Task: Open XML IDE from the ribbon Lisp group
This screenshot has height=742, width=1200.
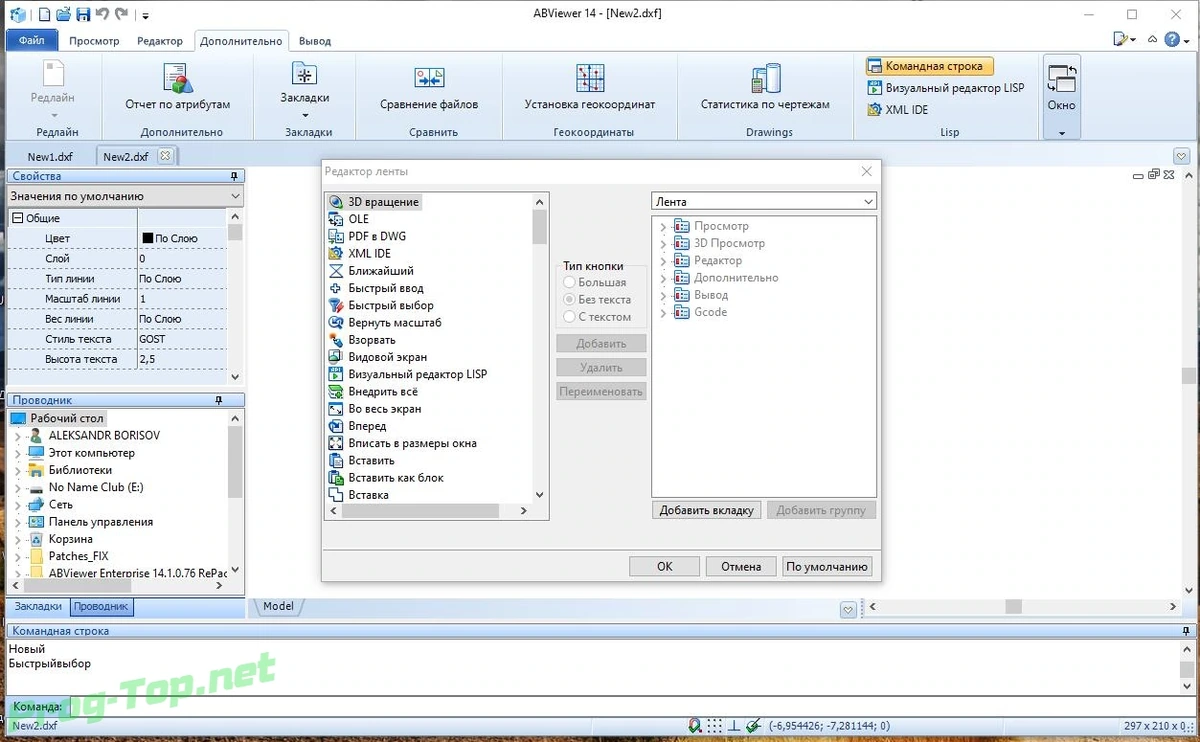Action: click(897, 110)
